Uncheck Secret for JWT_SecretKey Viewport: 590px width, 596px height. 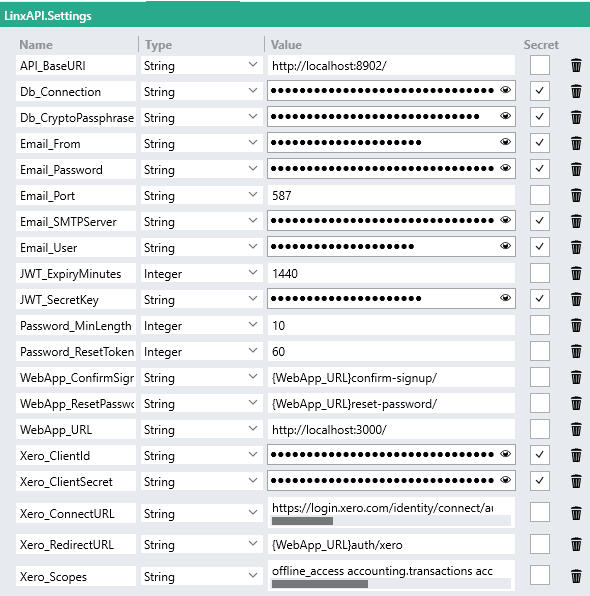coord(539,299)
